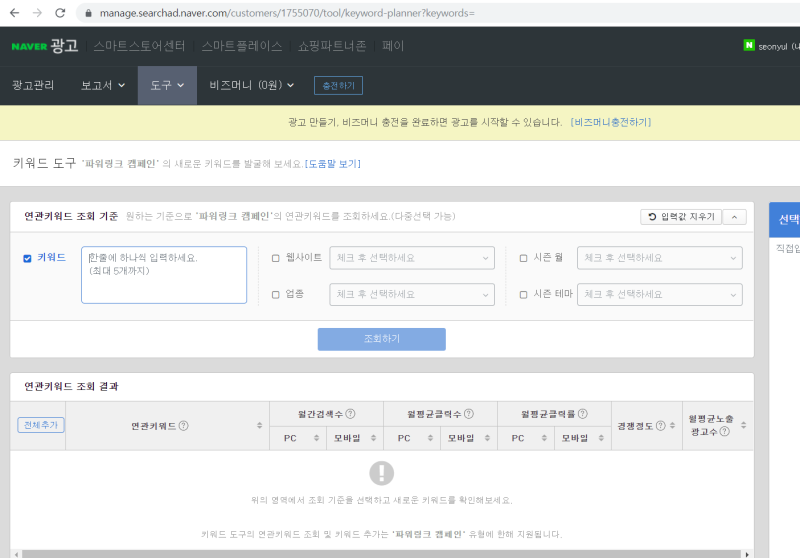Click the 전체추가 button

41,425
